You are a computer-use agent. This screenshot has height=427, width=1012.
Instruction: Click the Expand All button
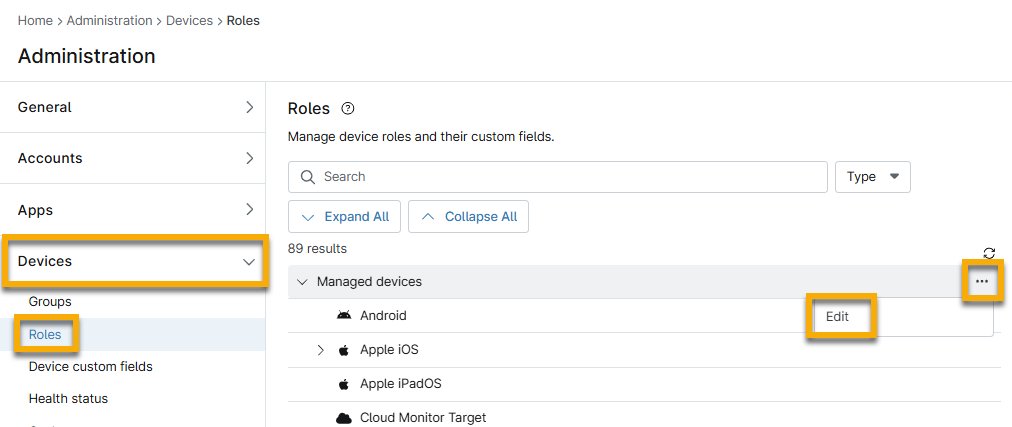(345, 217)
